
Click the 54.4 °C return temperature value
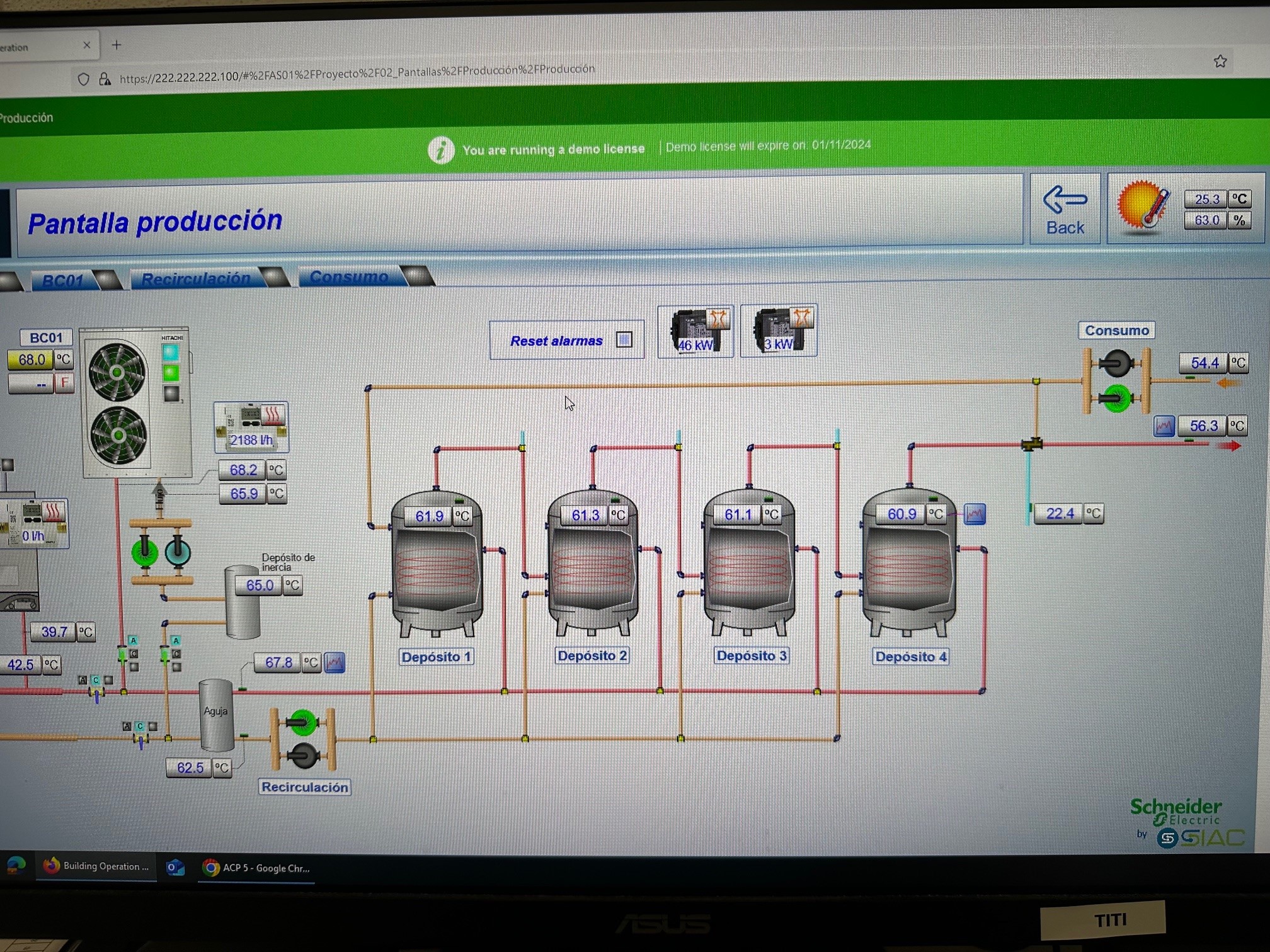coord(1204,363)
